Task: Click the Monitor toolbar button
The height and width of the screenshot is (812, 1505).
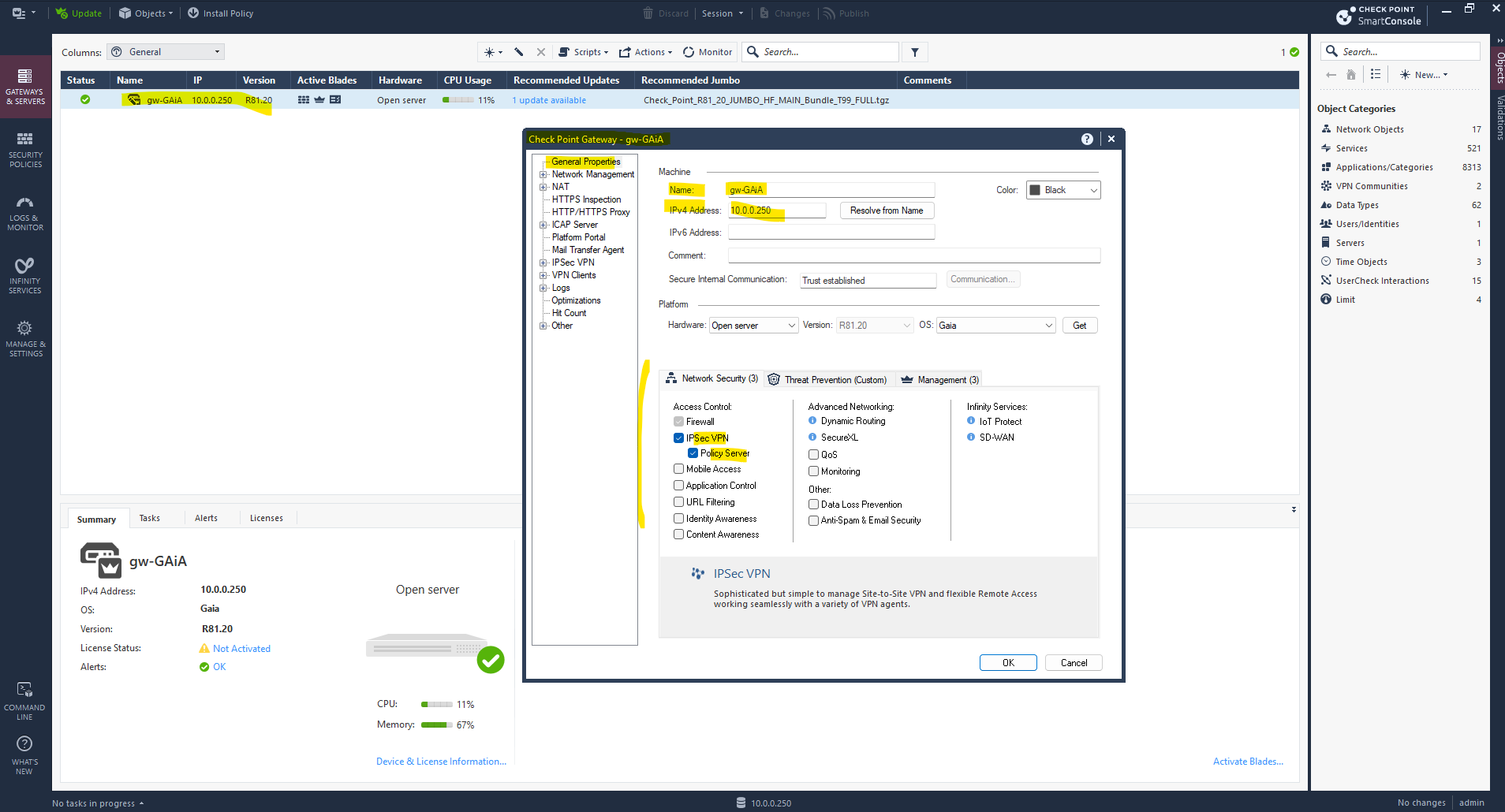Action: [x=708, y=52]
